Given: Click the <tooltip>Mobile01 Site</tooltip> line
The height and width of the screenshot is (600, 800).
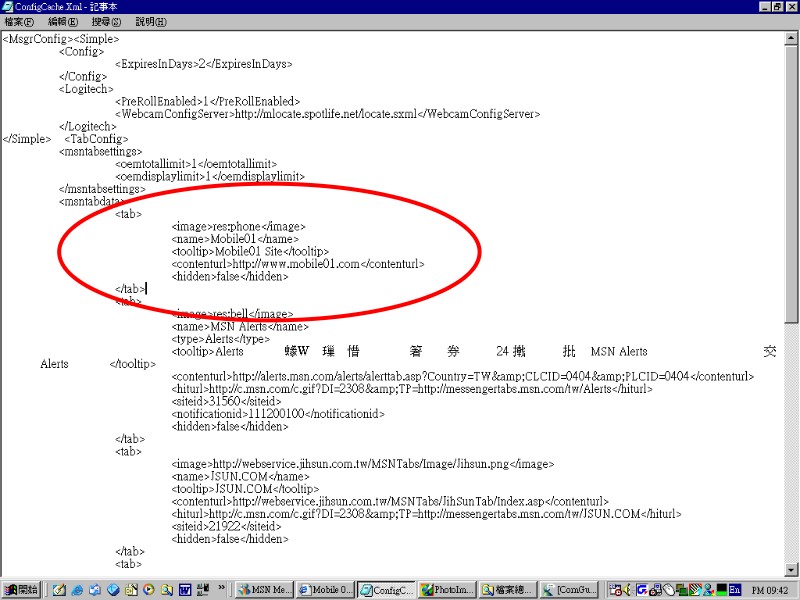Looking at the screenshot, I should (250, 252).
